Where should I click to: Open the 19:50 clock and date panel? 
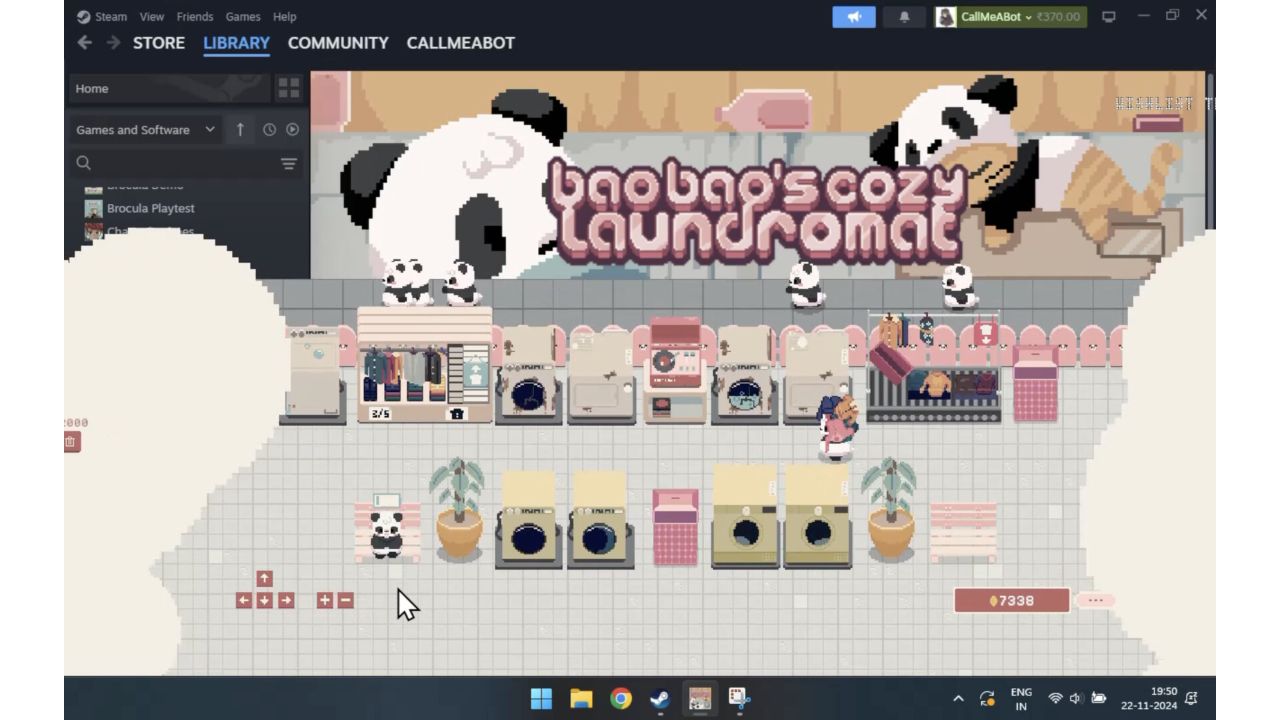pos(1150,698)
